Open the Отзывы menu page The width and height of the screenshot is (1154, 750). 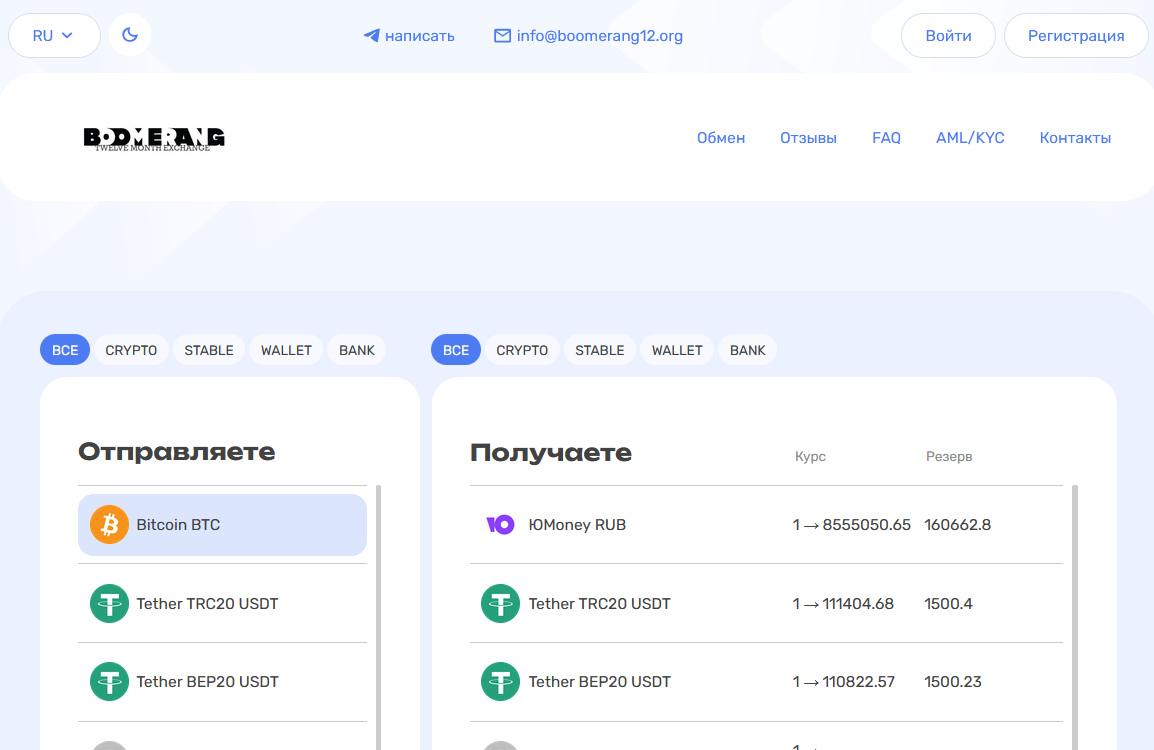(x=808, y=138)
